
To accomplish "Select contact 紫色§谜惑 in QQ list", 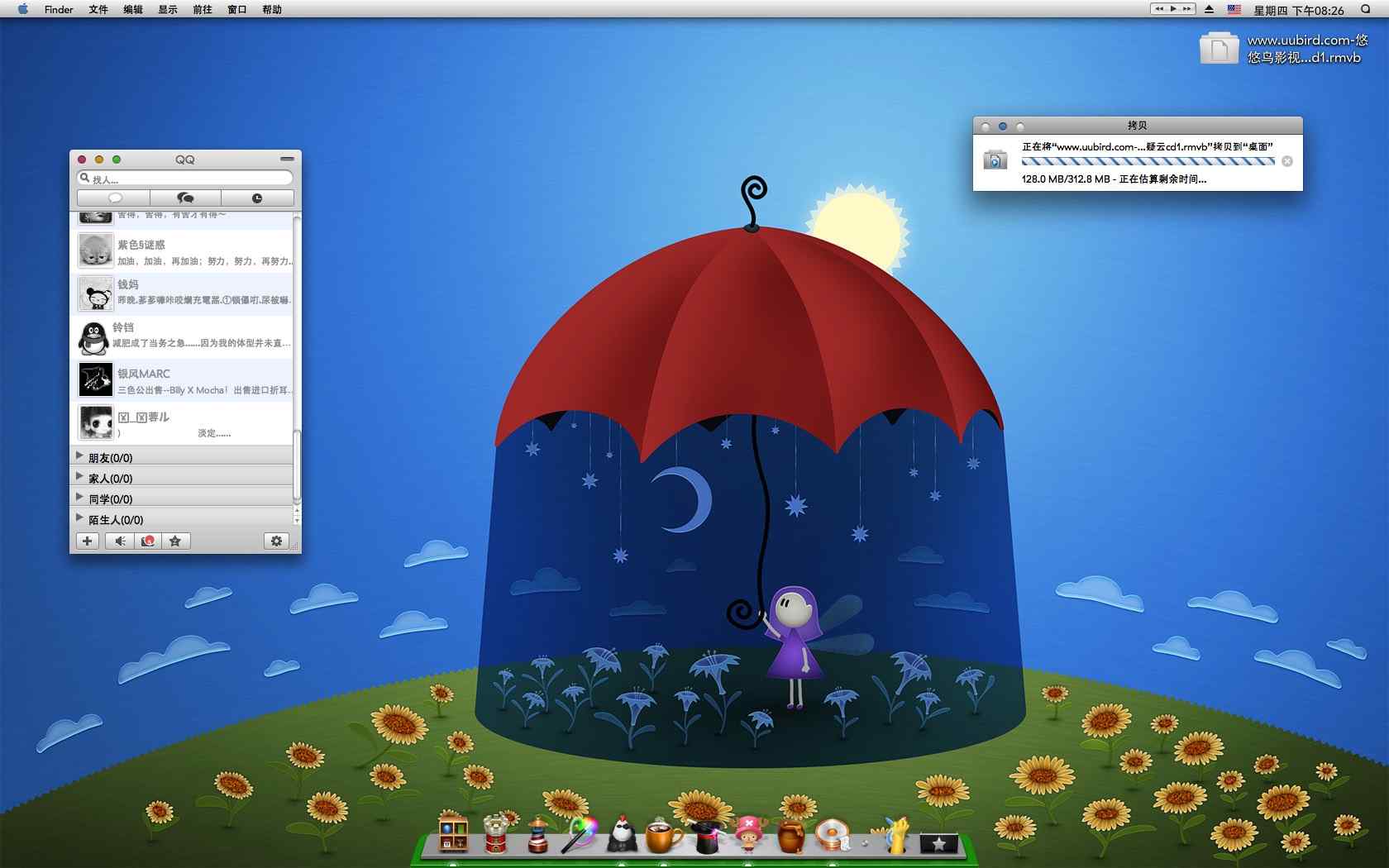I will 182,251.
